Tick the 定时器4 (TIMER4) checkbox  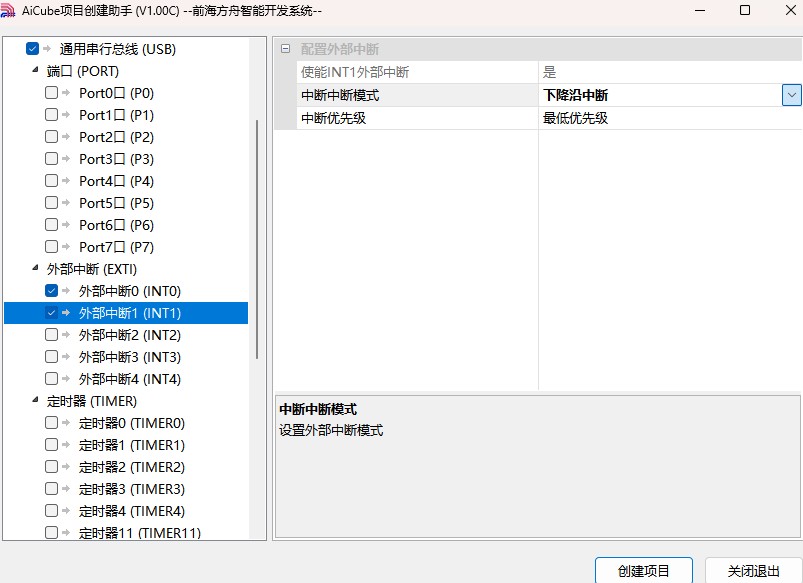tap(51, 511)
